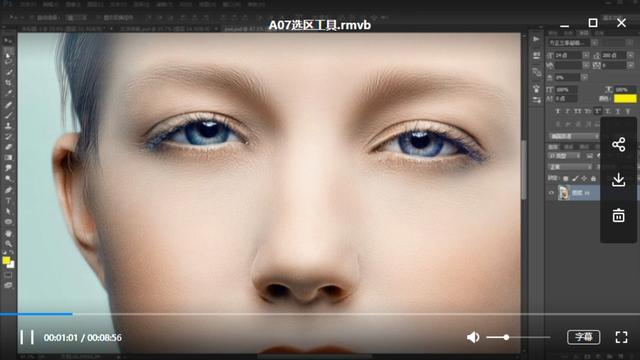The height and width of the screenshot is (360, 640).
Task: Open the white background color swatch
Action: click(x=11, y=265)
